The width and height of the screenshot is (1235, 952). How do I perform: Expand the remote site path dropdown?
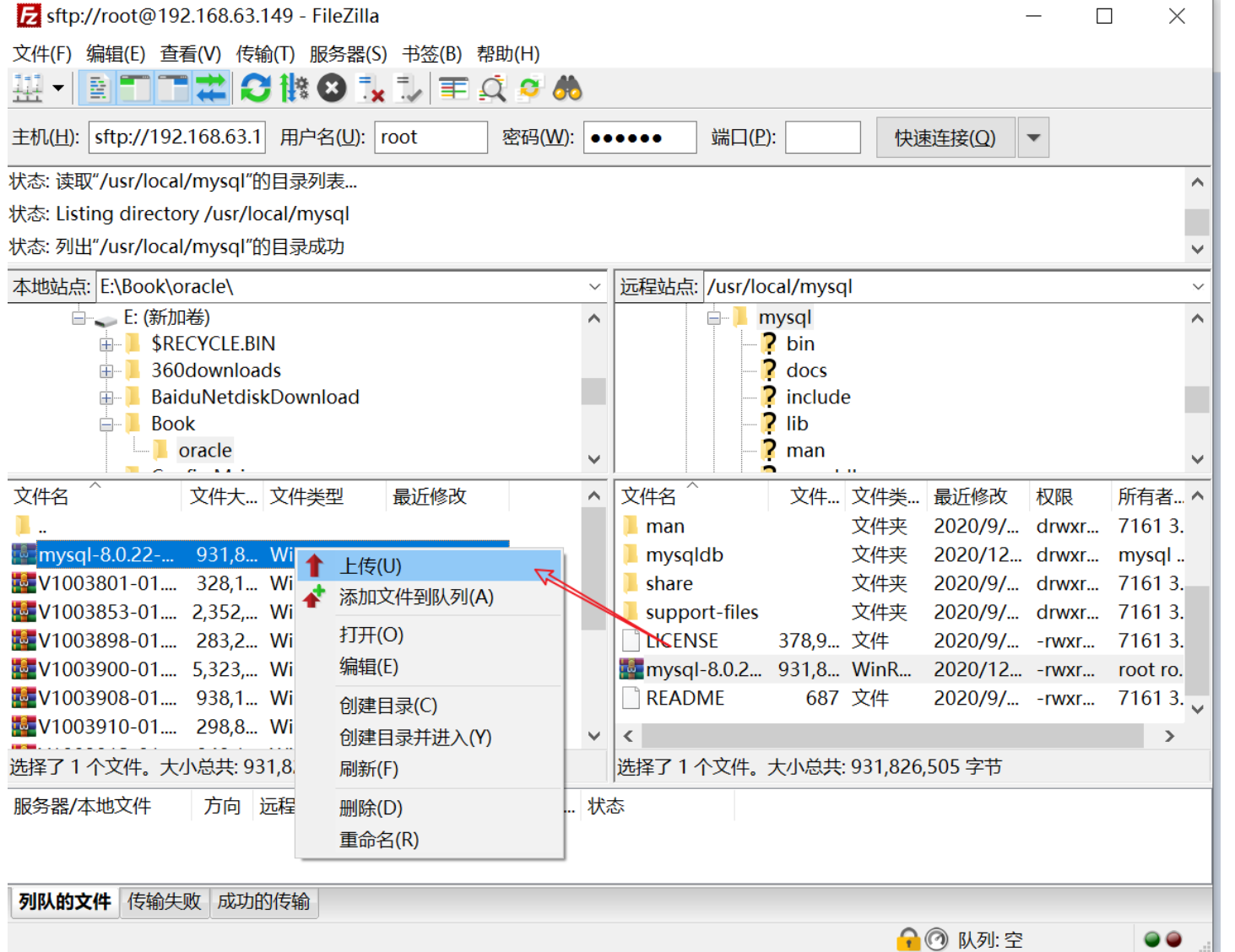click(1198, 287)
